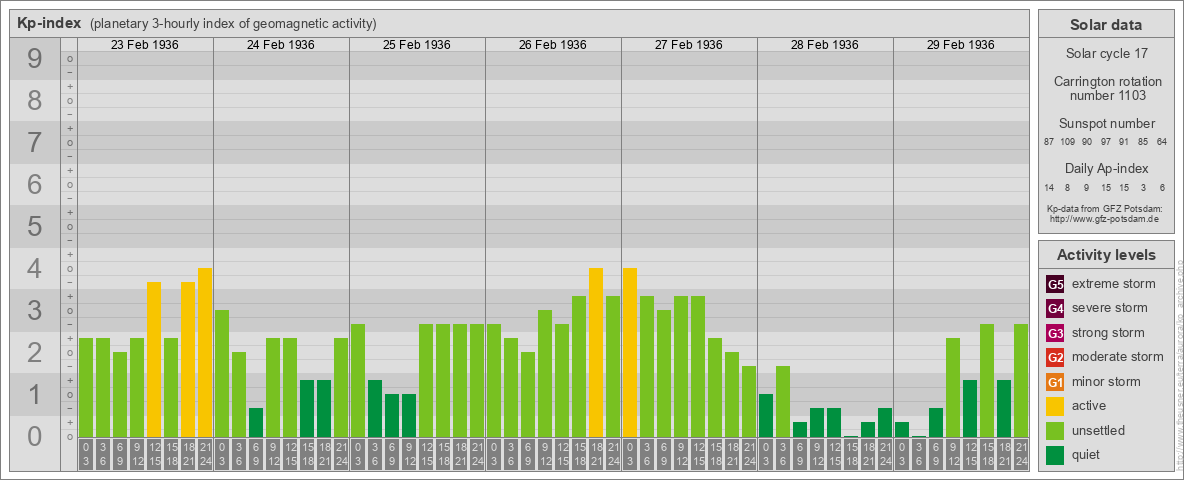Viewport: 1184px width, 480px height.
Task: Click the Activity levels panel heading
Action: [1106, 255]
